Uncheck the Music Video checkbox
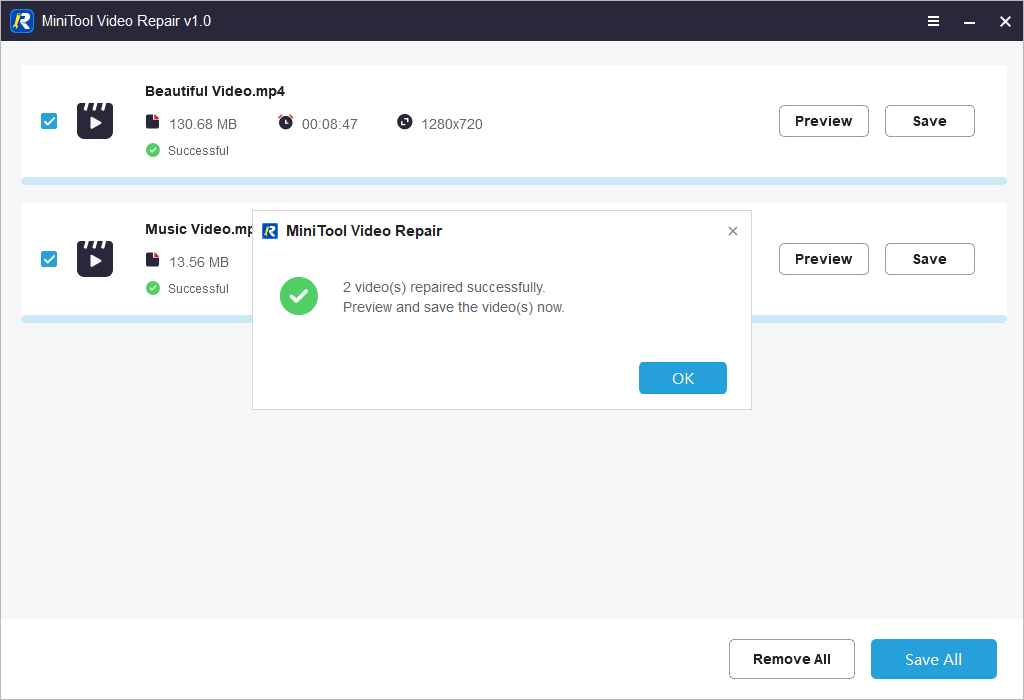The image size is (1024, 700). [x=49, y=259]
